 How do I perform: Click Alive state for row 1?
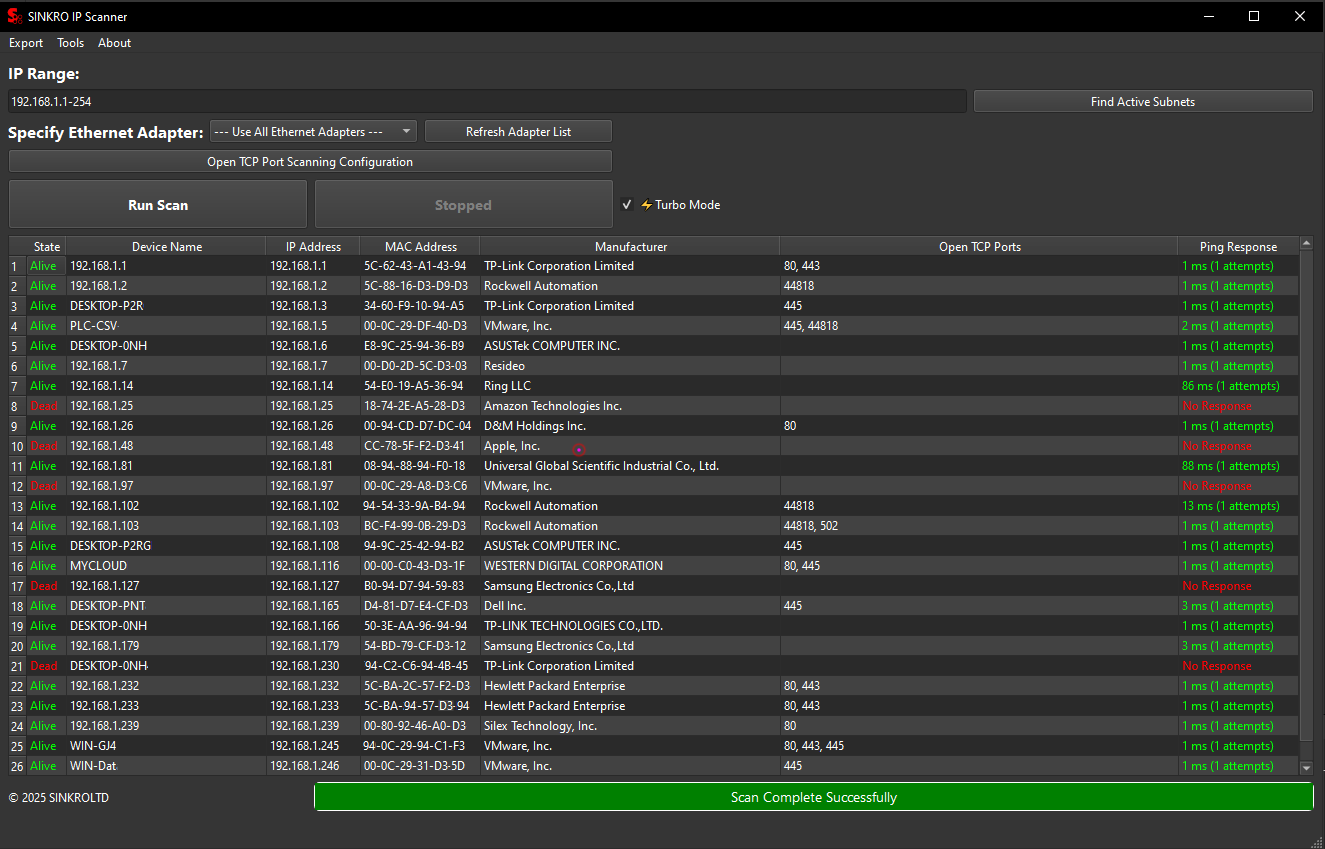(x=43, y=266)
